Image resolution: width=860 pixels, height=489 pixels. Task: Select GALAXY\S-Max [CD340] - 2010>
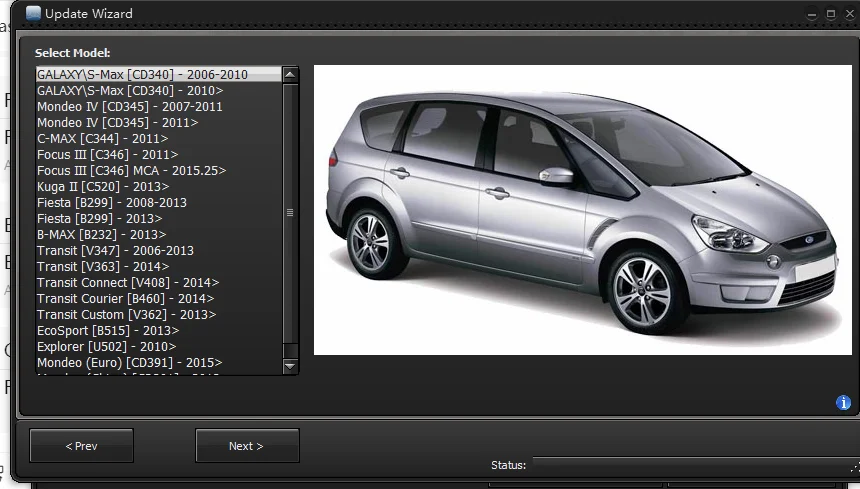pyautogui.click(x=159, y=90)
